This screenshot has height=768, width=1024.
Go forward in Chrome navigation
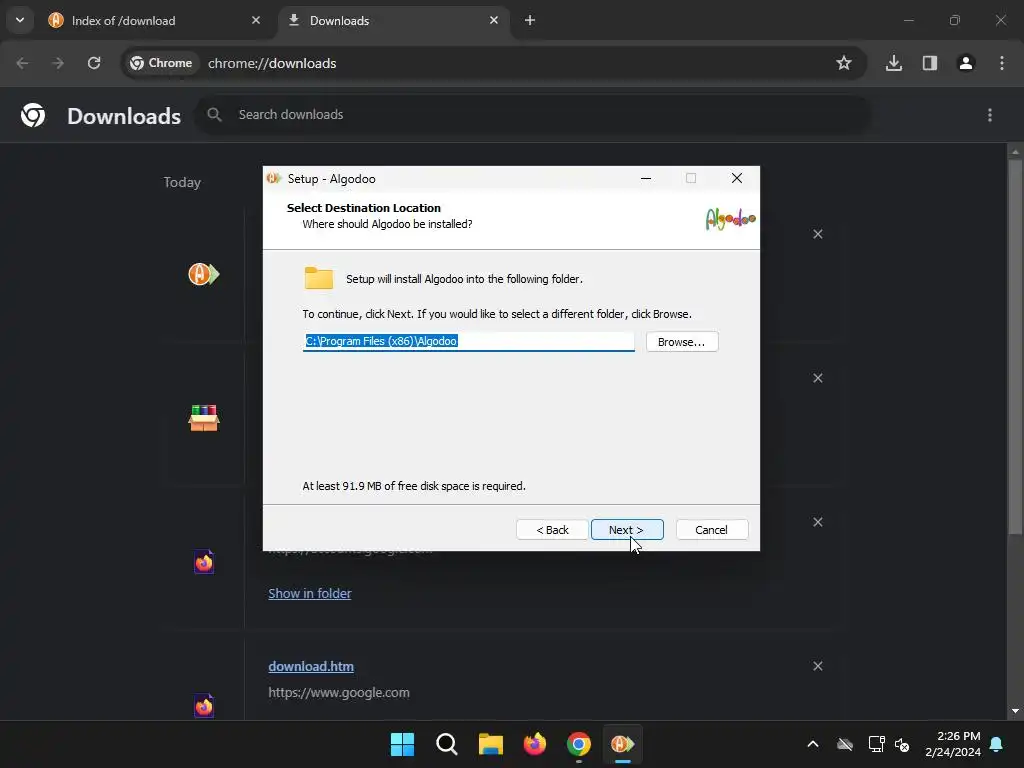click(x=58, y=63)
